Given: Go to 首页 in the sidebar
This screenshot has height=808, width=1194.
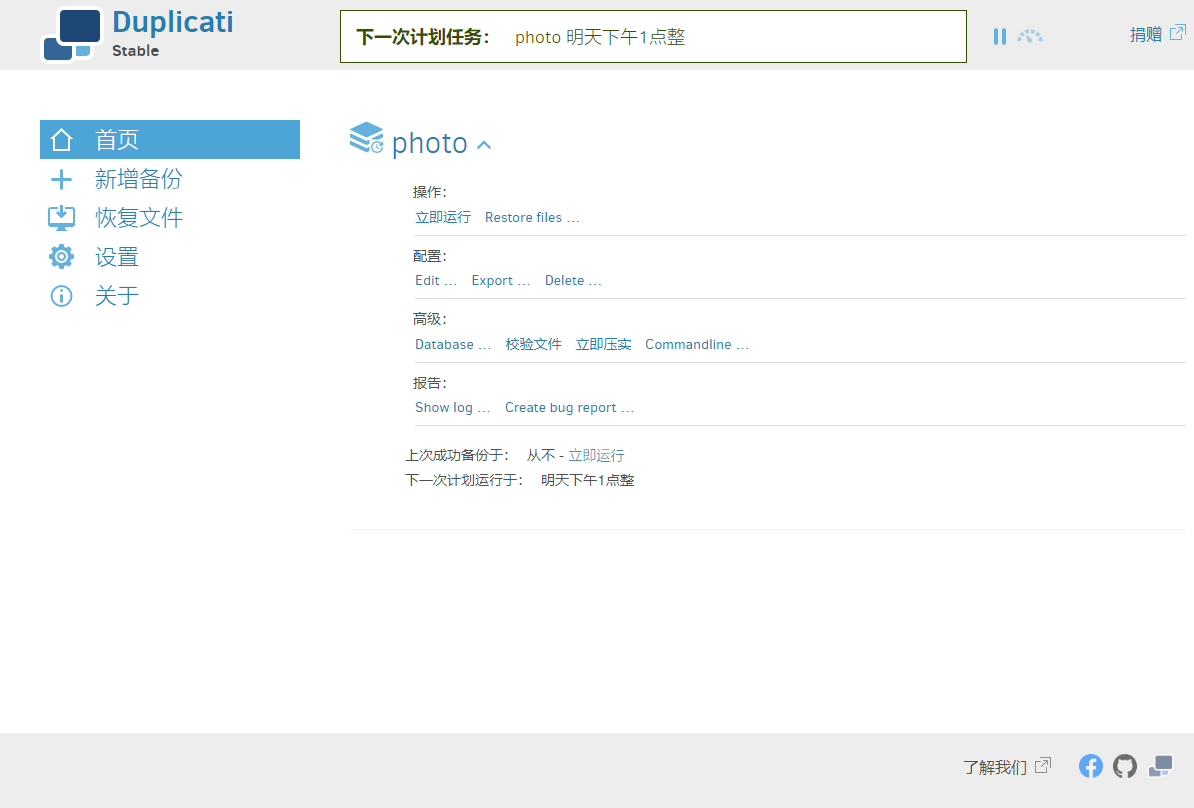Looking at the screenshot, I should [170, 139].
